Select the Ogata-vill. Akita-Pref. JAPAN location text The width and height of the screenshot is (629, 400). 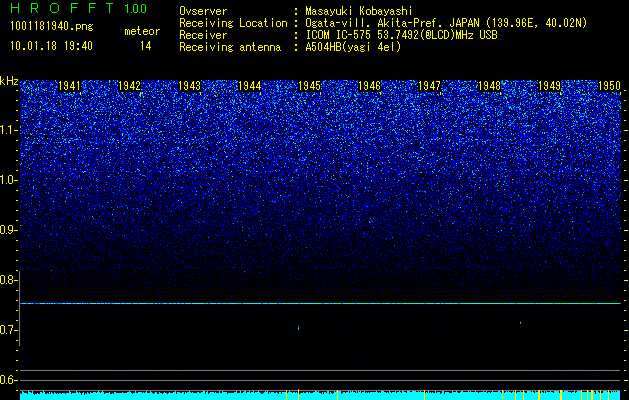[x=446, y=23]
